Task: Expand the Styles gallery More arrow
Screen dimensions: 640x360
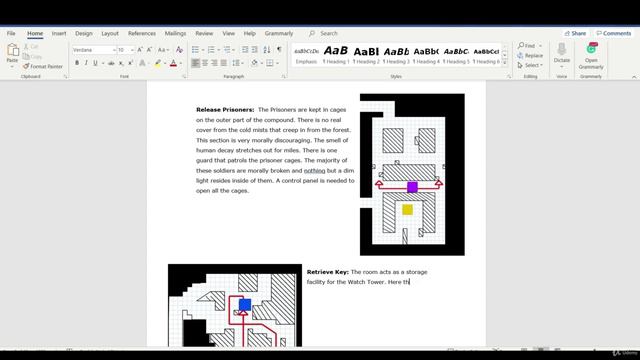Action: [505, 63]
